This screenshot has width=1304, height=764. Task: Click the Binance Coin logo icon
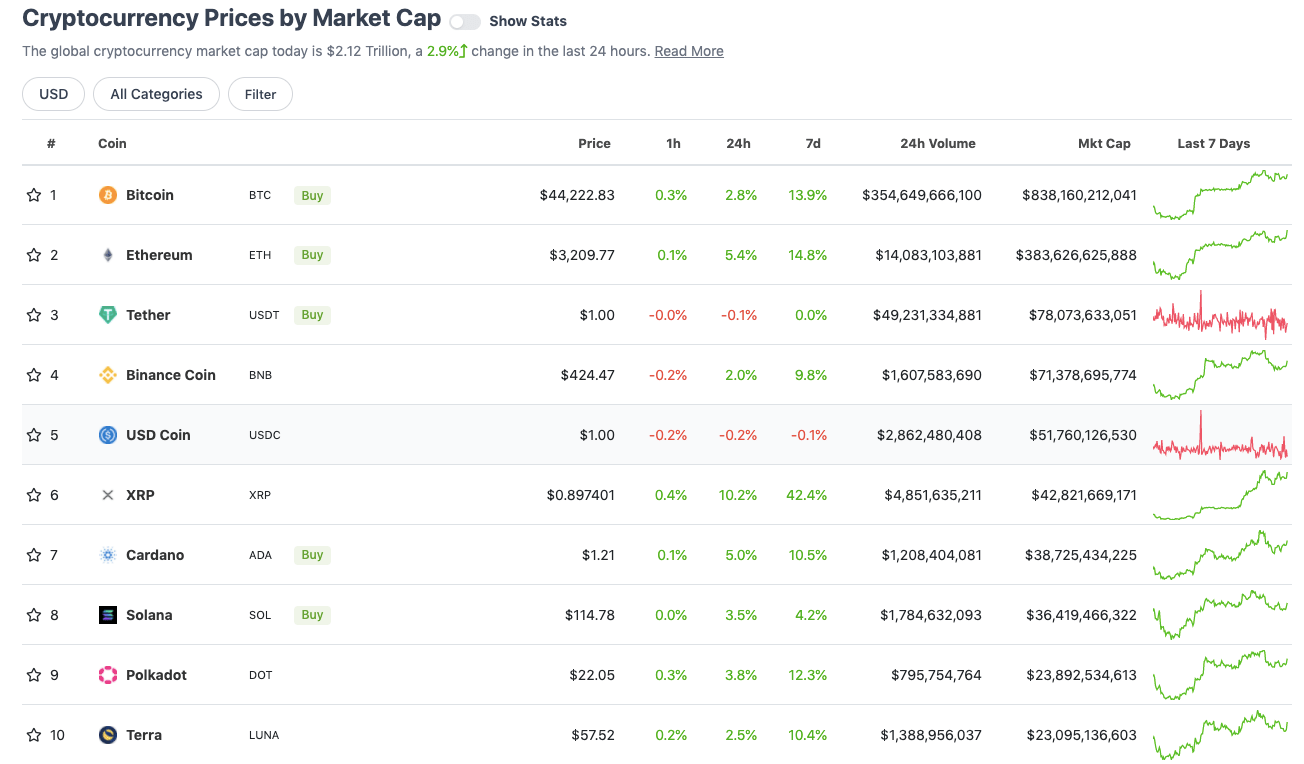(108, 375)
